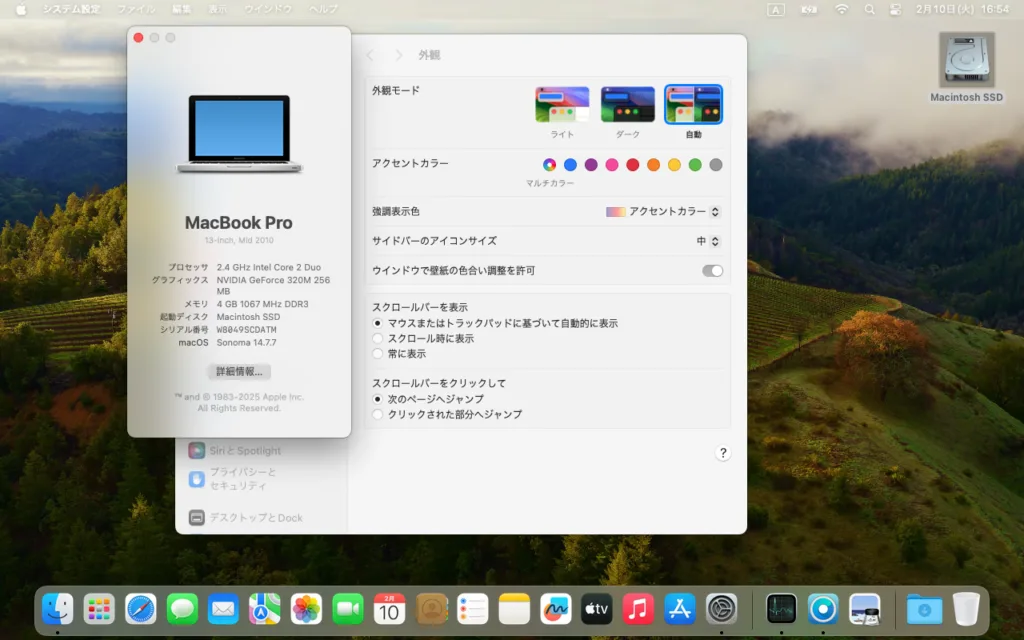The image size is (1024, 640).
Task: Select the ダーク appearance thumbnail
Action: coord(628,104)
